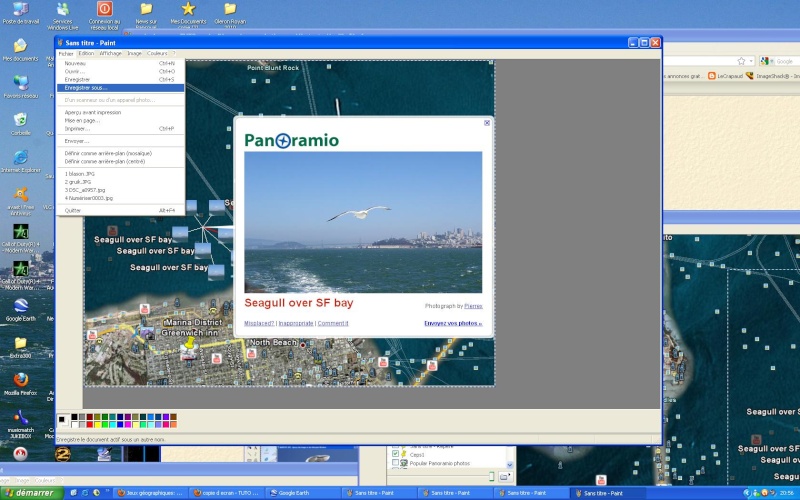Open recent file 4 Numériser0003.jpg
This screenshot has width=800, height=500.
120,198
